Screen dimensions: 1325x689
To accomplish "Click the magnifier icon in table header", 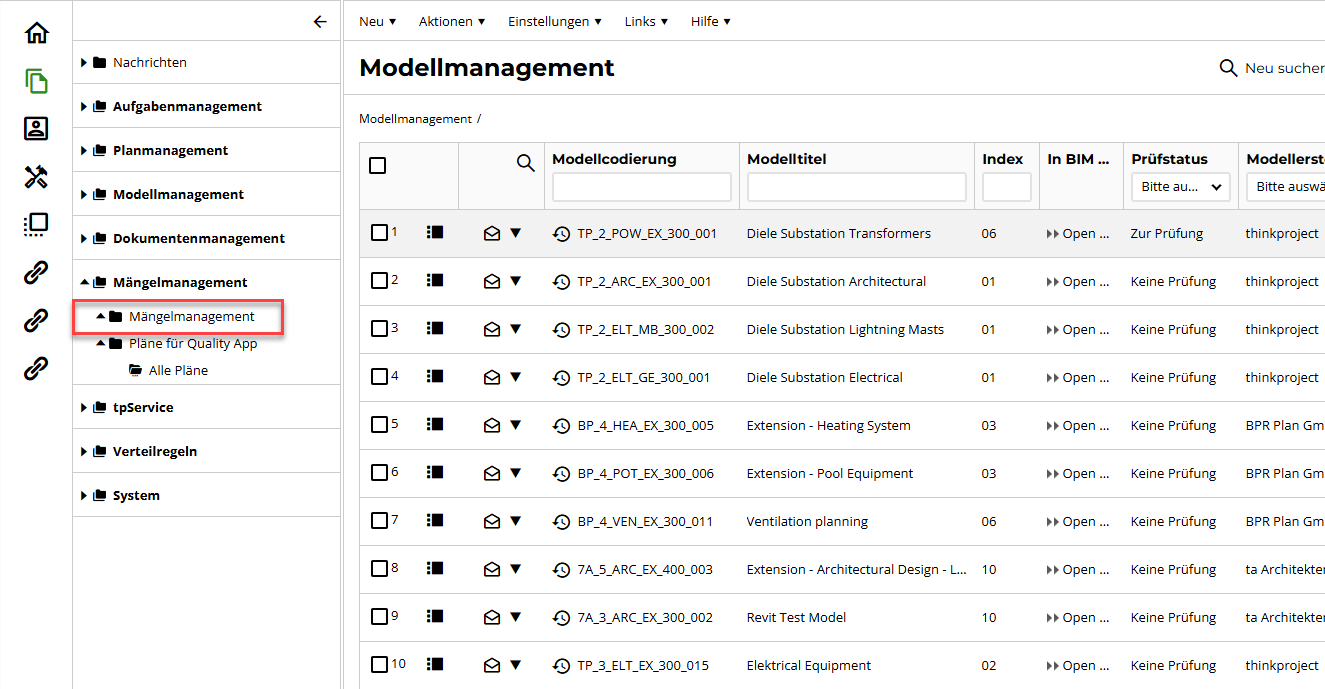I will (525, 163).
